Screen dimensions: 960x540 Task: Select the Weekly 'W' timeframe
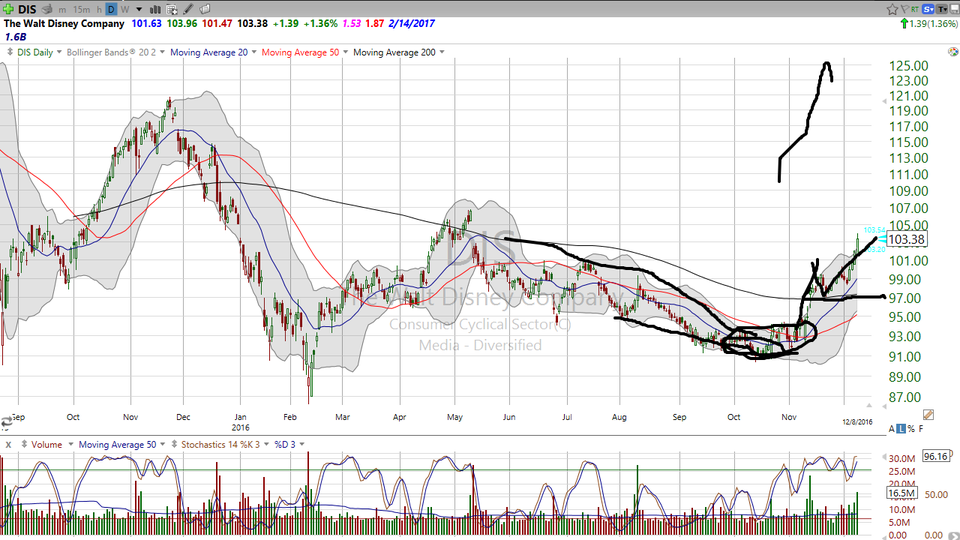click(125, 10)
